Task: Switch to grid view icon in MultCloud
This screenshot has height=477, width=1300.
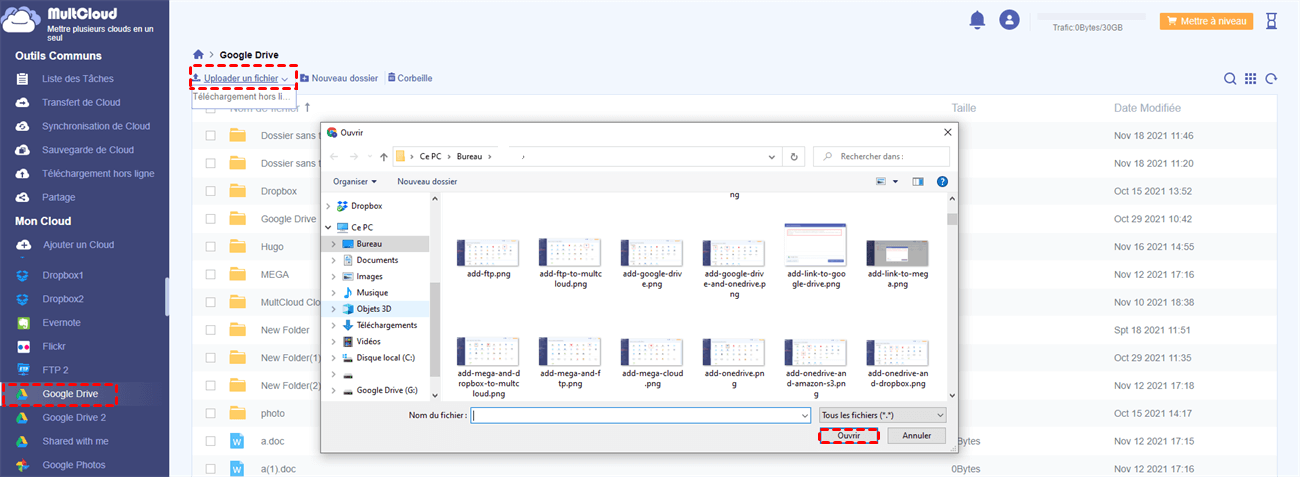Action: pos(1251,79)
